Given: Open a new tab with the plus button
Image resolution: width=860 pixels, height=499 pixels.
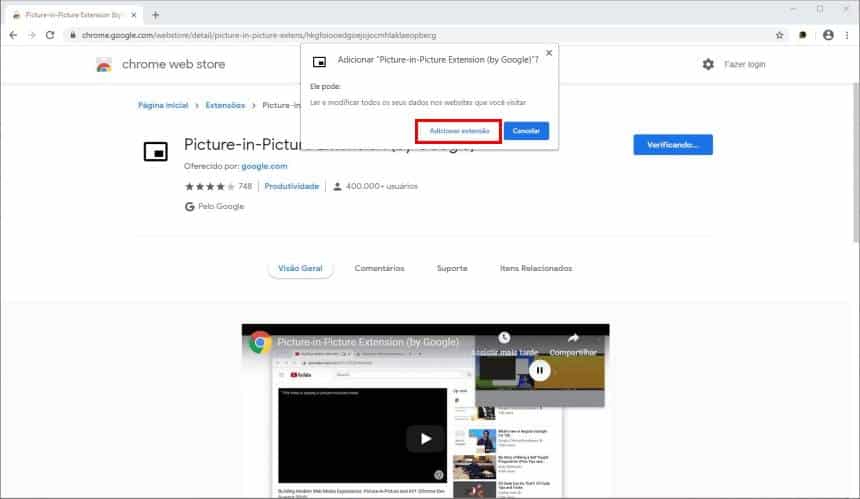Looking at the screenshot, I should coord(155,15).
